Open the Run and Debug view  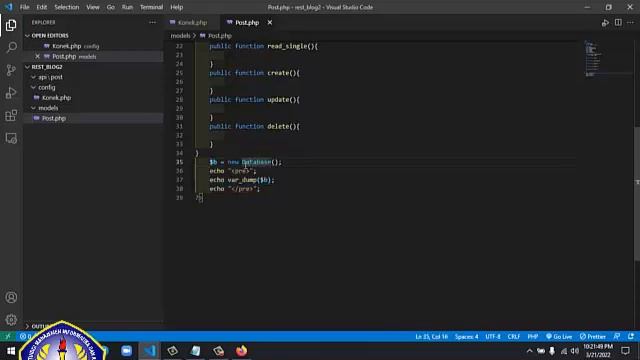click(11, 93)
